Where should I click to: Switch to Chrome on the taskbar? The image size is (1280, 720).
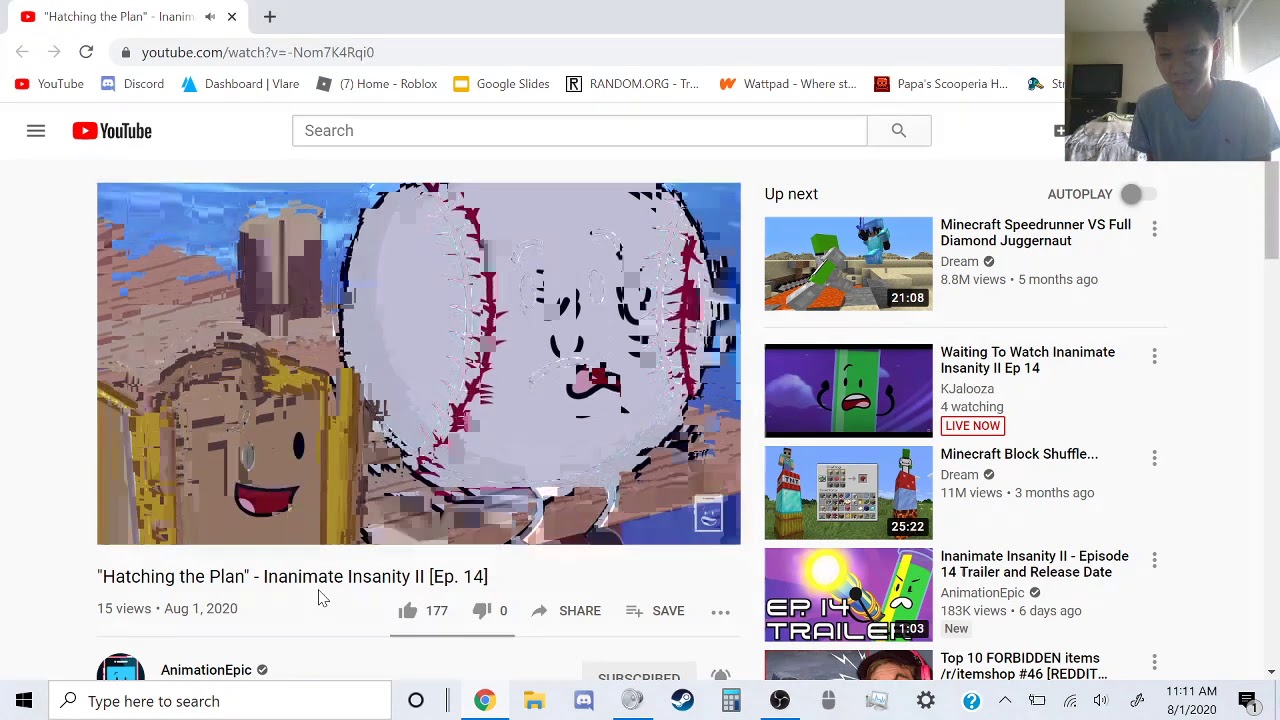(x=484, y=701)
